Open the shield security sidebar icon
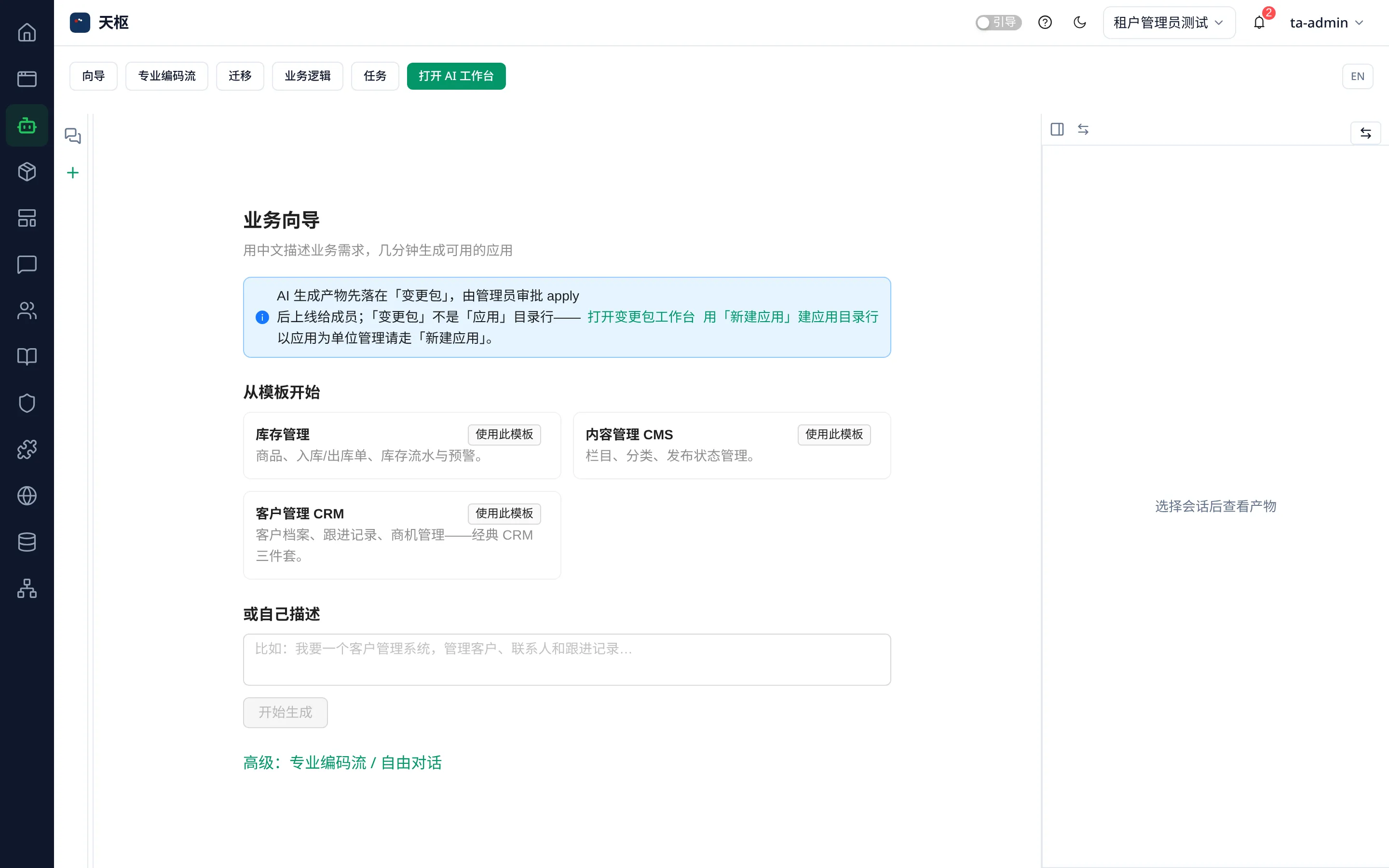This screenshot has width=1389, height=868. 27,403
